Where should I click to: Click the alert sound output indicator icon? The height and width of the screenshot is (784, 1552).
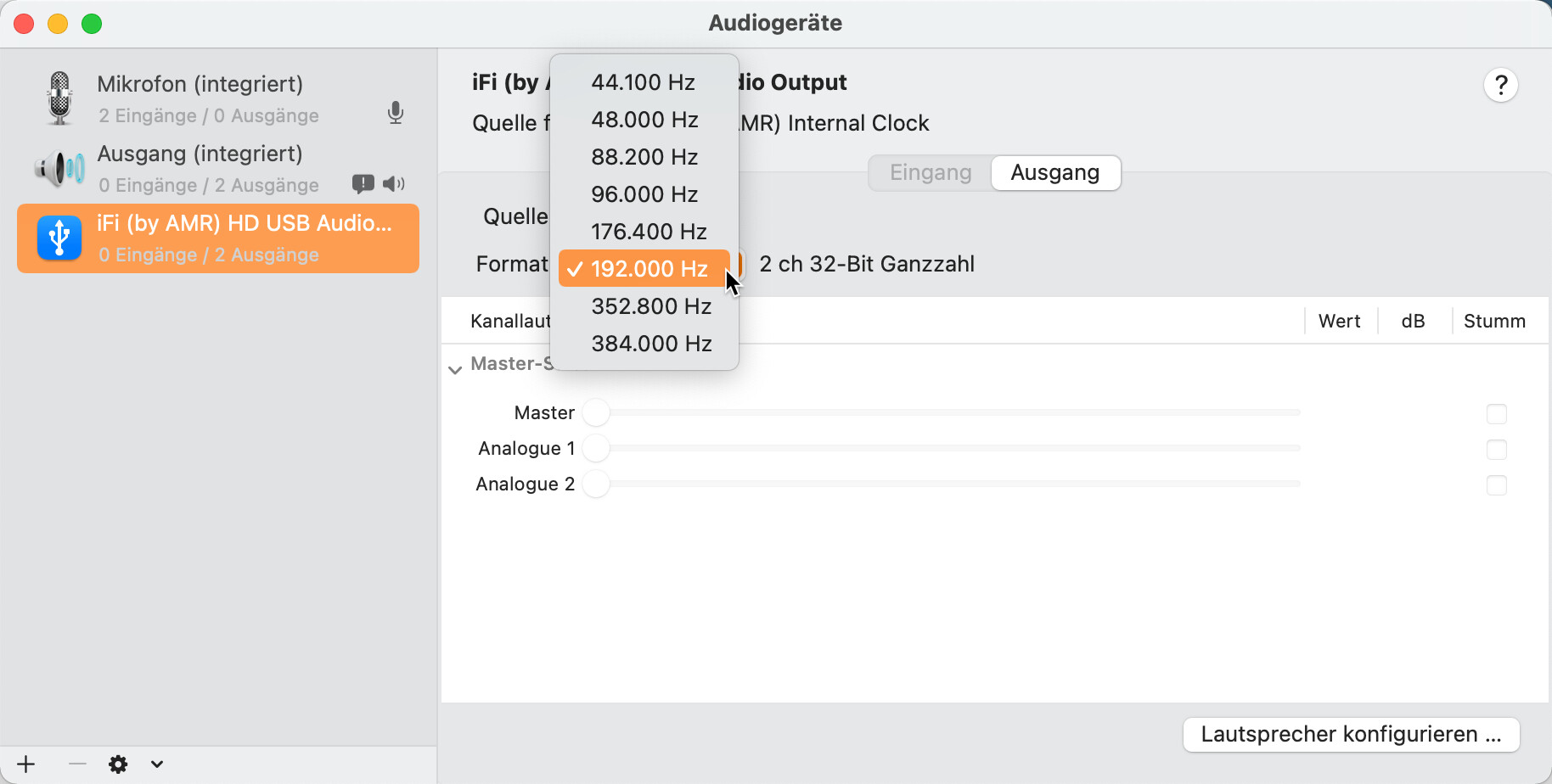363,184
